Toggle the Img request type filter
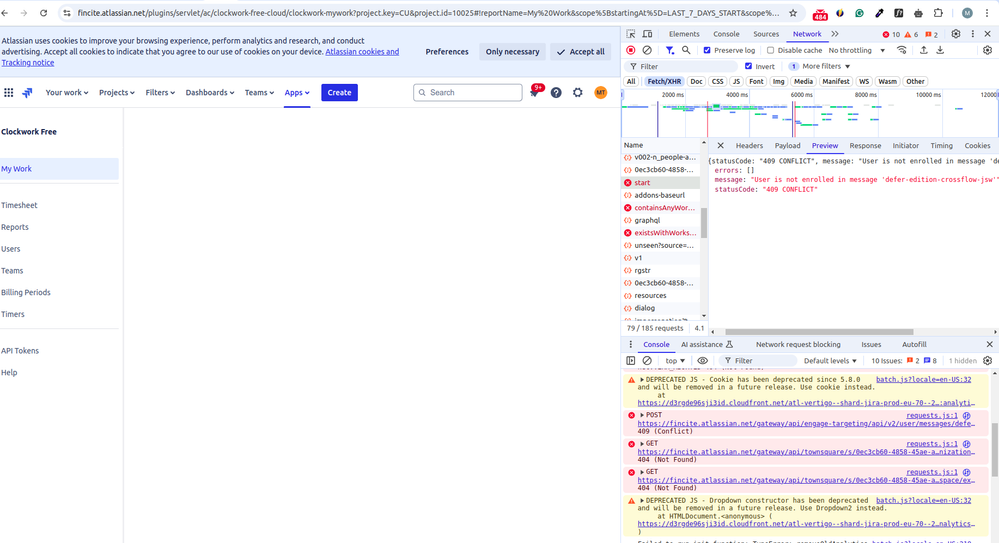Image resolution: width=999 pixels, height=543 pixels. [x=778, y=82]
